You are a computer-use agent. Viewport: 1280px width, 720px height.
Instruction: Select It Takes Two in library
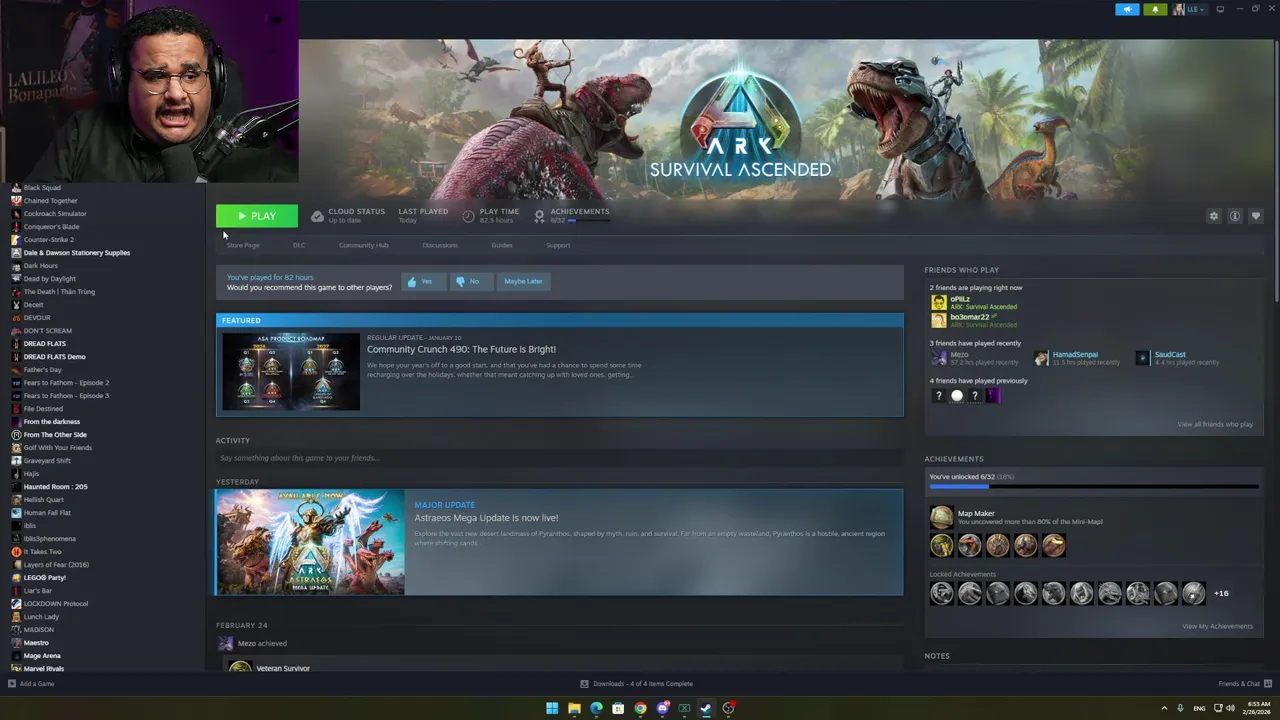click(x=42, y=552)
